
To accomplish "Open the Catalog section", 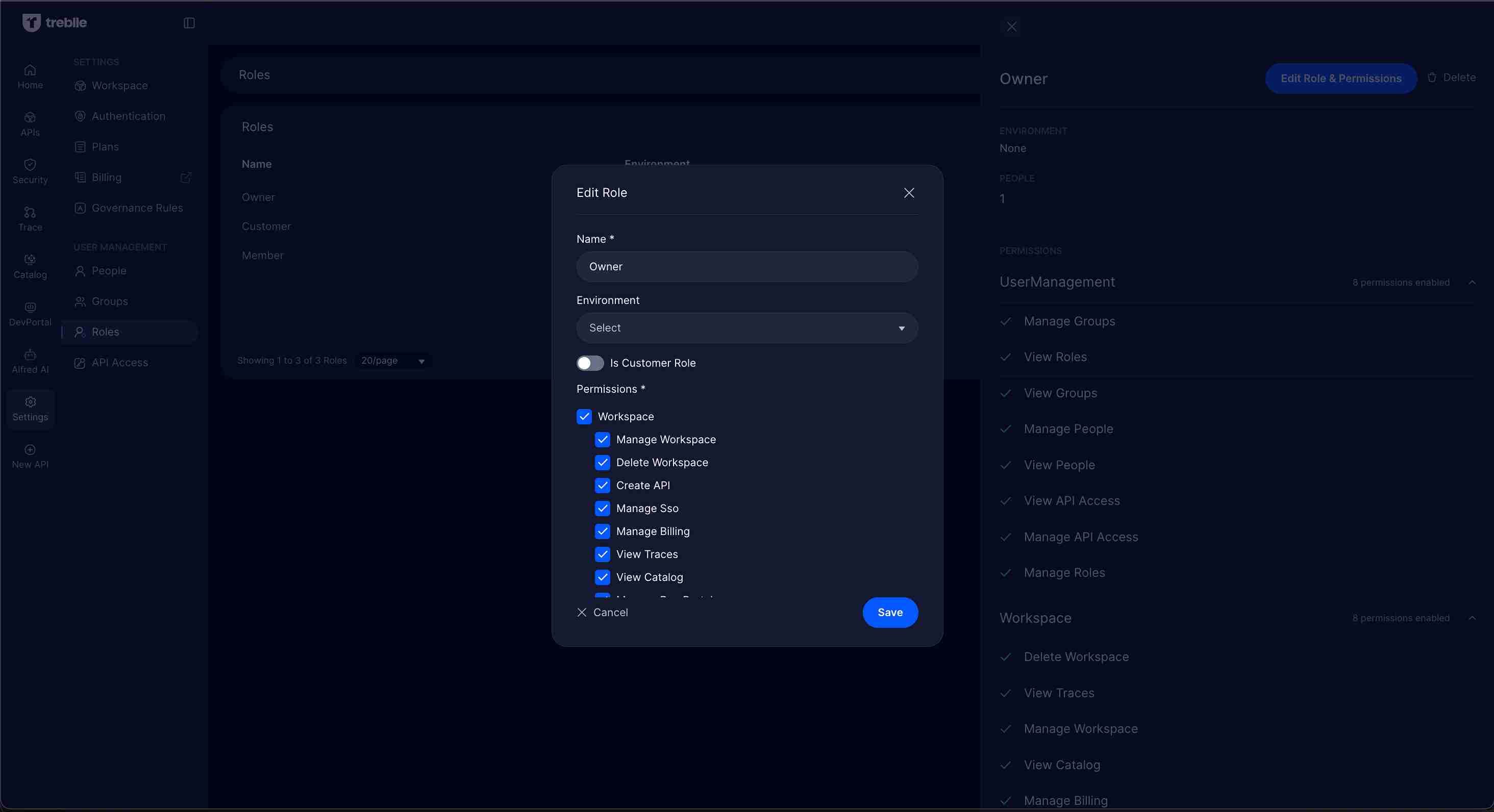I will click(x=30, y=266).
